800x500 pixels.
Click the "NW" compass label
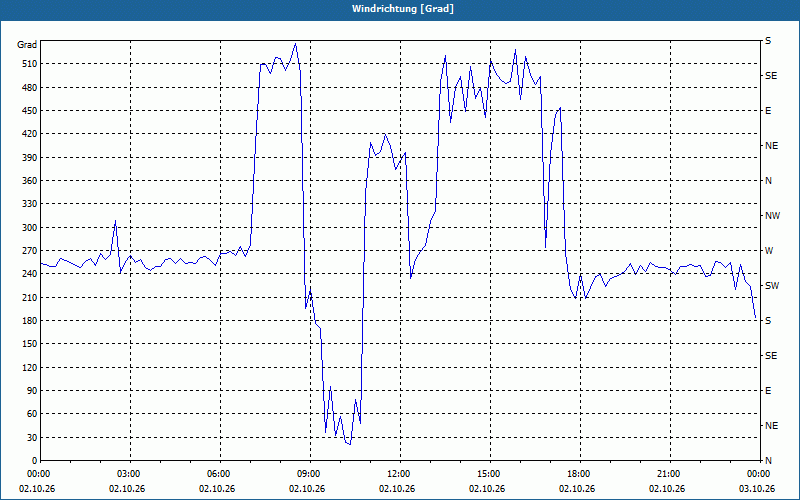pos(772,216)
